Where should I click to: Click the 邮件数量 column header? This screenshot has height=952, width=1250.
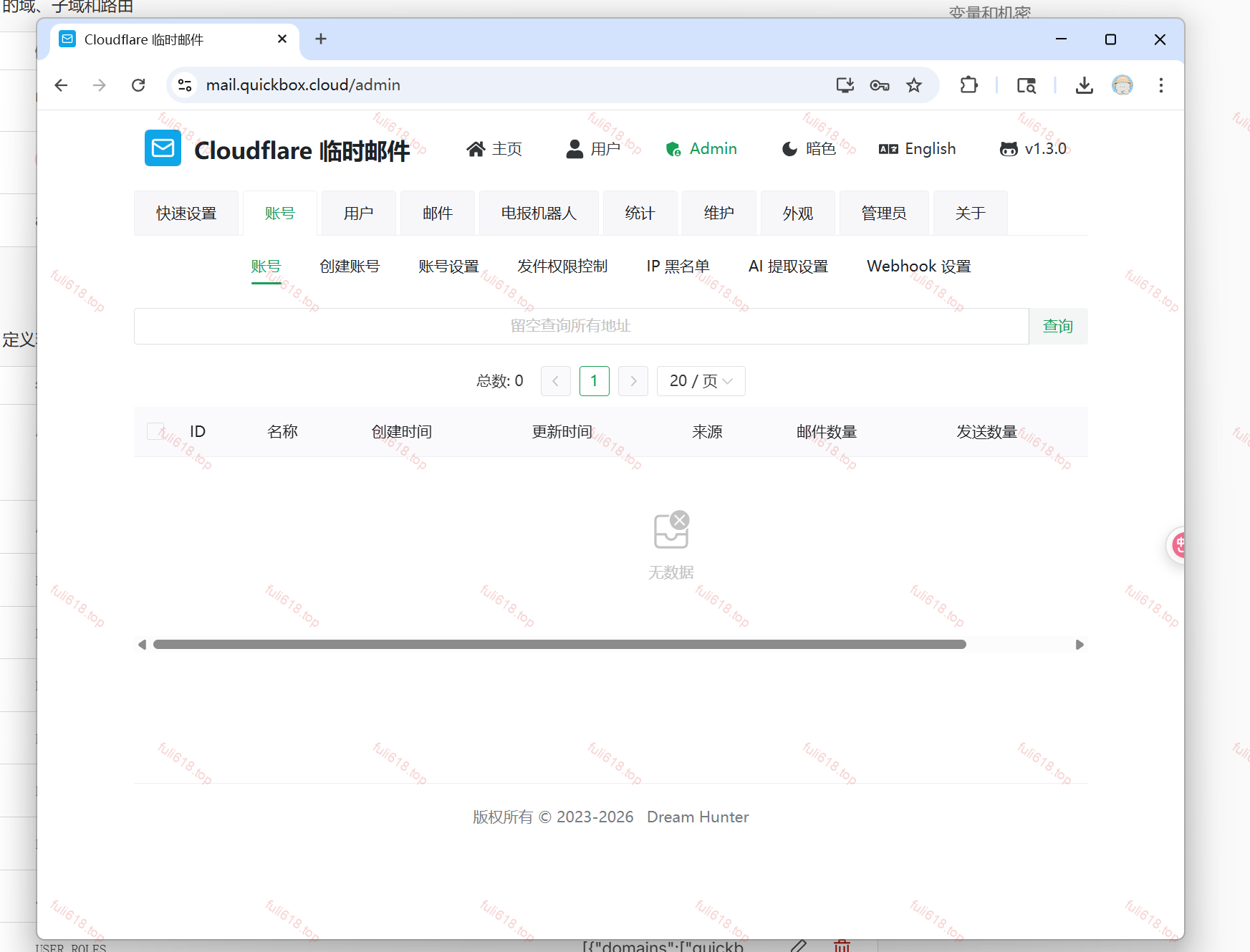[827, 432]
